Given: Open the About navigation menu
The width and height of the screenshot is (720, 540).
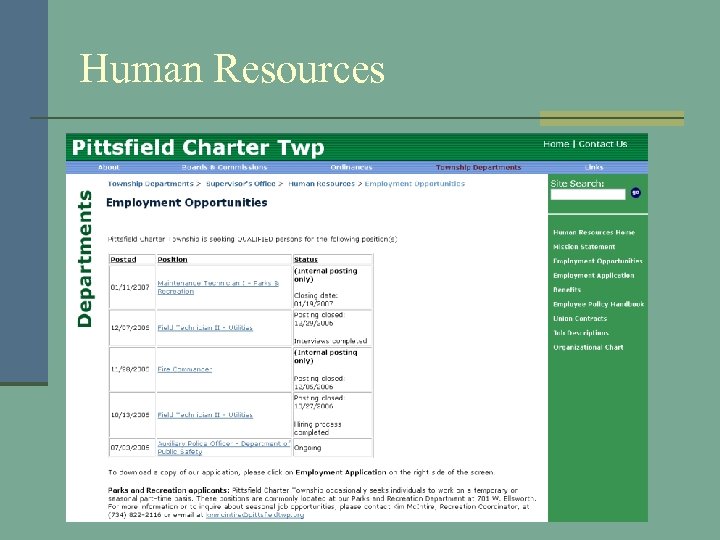Looking at the screenshot, I should [x=109, y=167].
